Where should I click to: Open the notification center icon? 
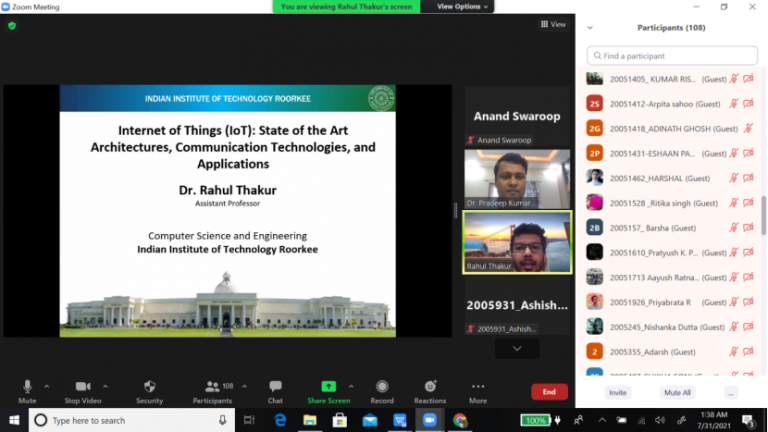coord(748,421)
